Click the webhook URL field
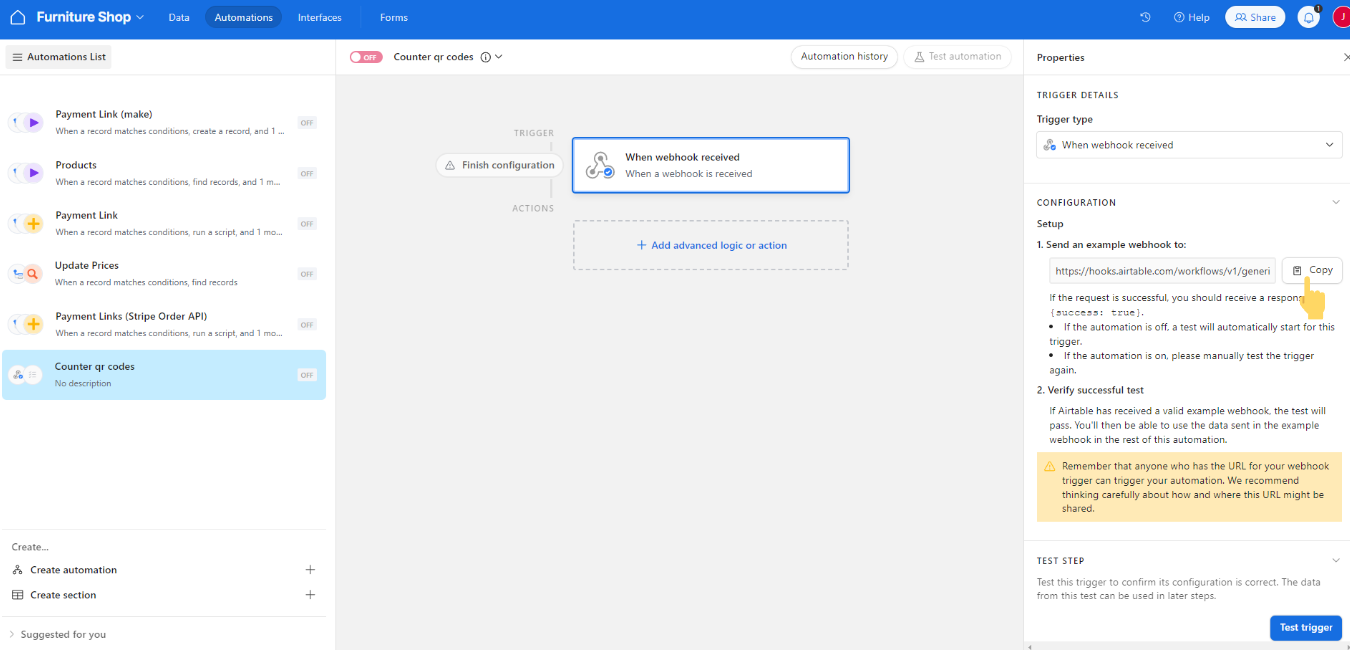Viewport: 1350px width, 650px height. tap(1162, 271)
